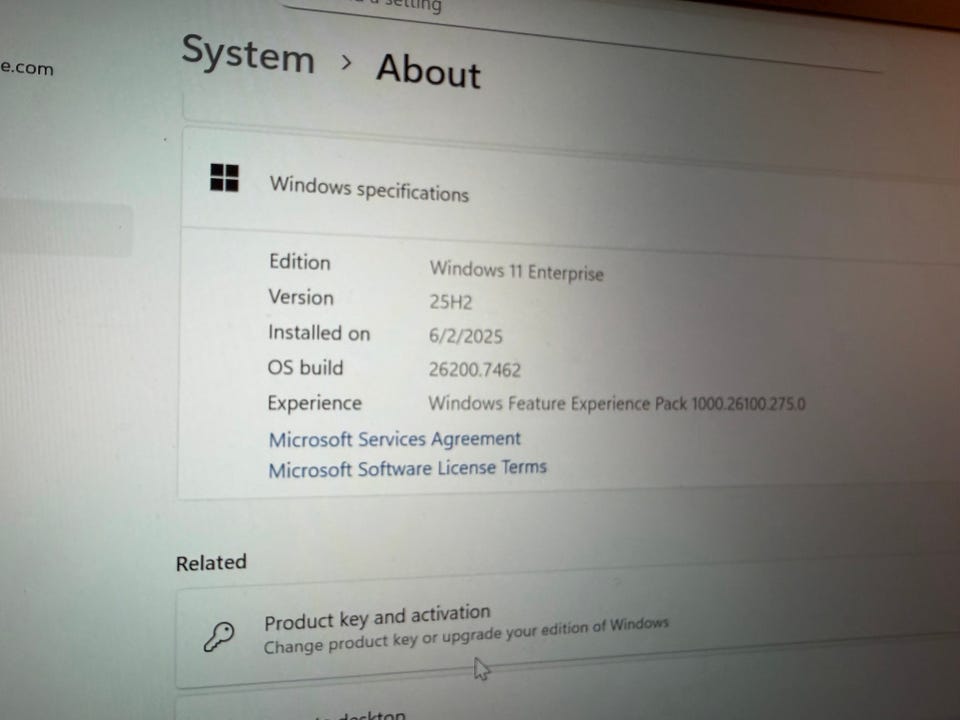Click the account email ending in 'e.com'
Viewport: 960px width, 720px height.
pyautogui.click(x=26, y=67)
